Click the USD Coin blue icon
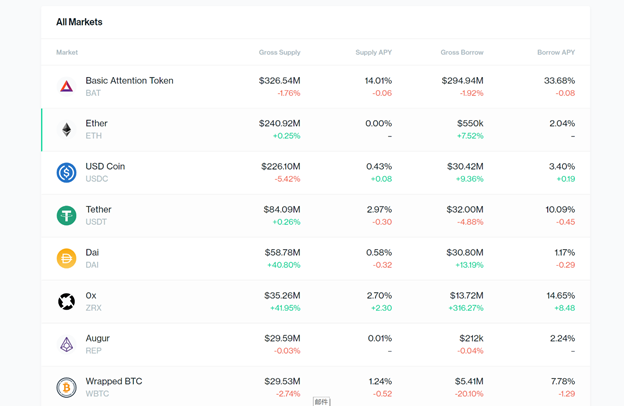The width and height of the screenshot is (624, 406). [x=66, y=173]
